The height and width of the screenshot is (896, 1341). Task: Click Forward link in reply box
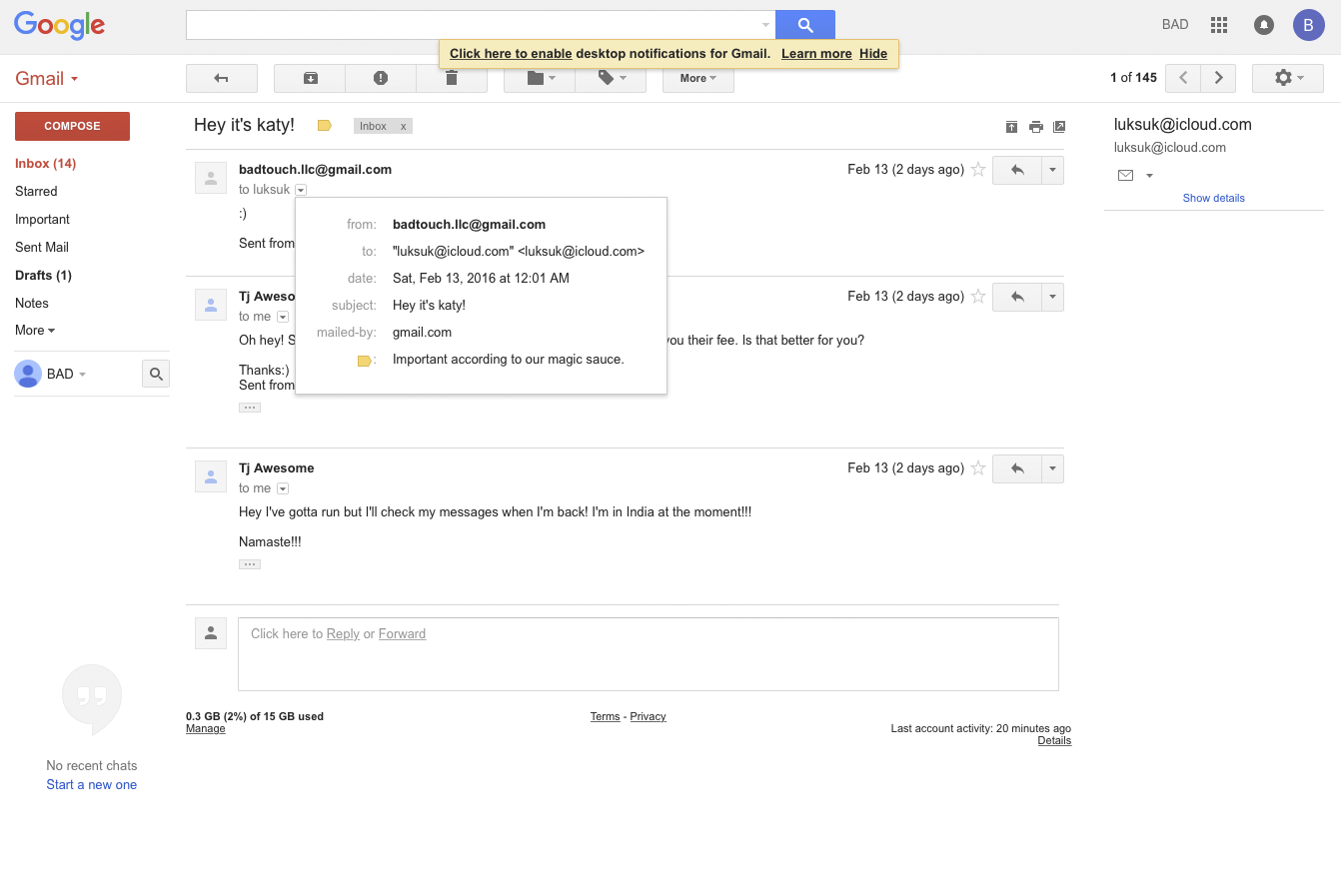[402, 634]
